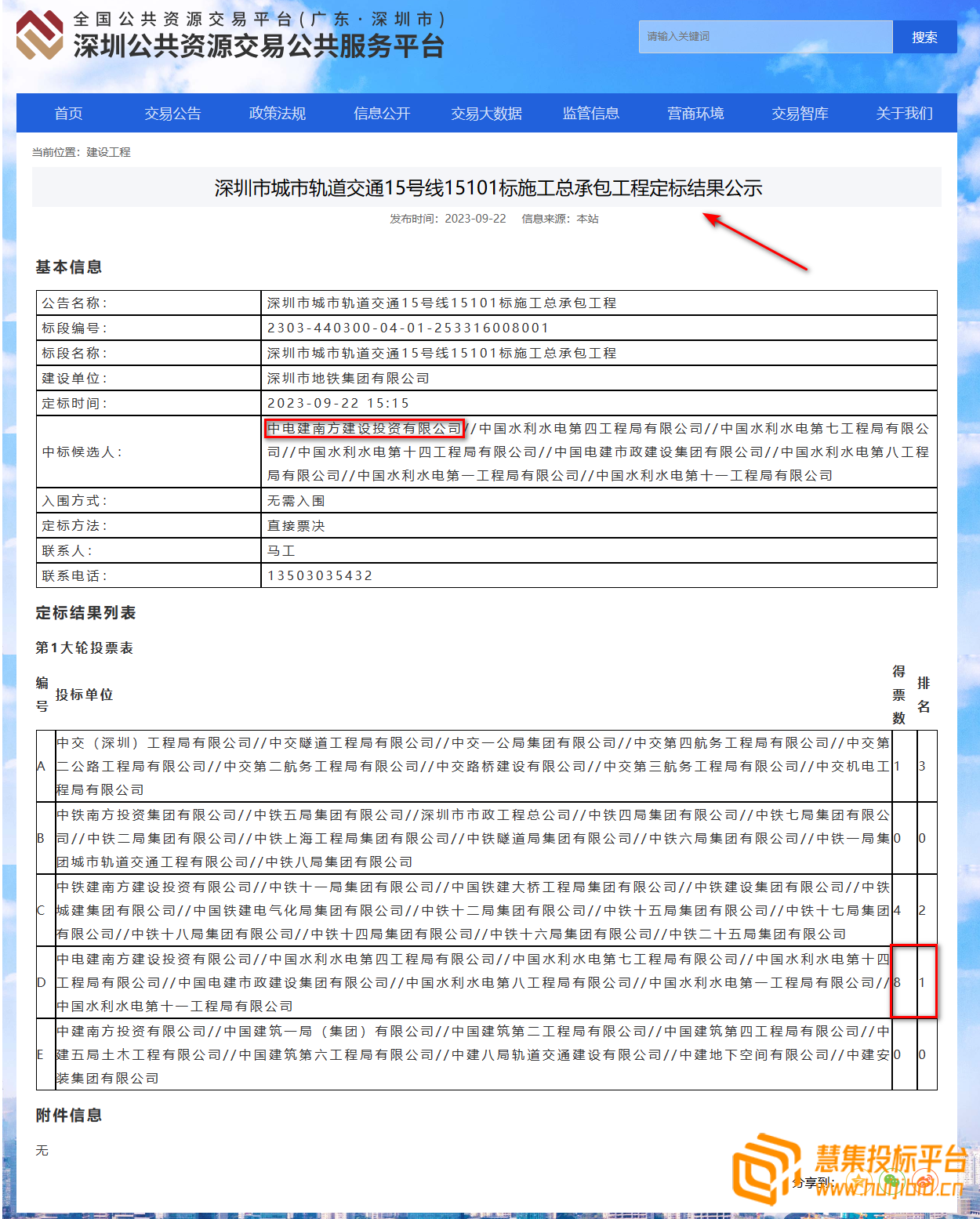Viewport: 980px width, 1219px height.
Task: Click vote count 8 in row D
Action: [897, 982]
